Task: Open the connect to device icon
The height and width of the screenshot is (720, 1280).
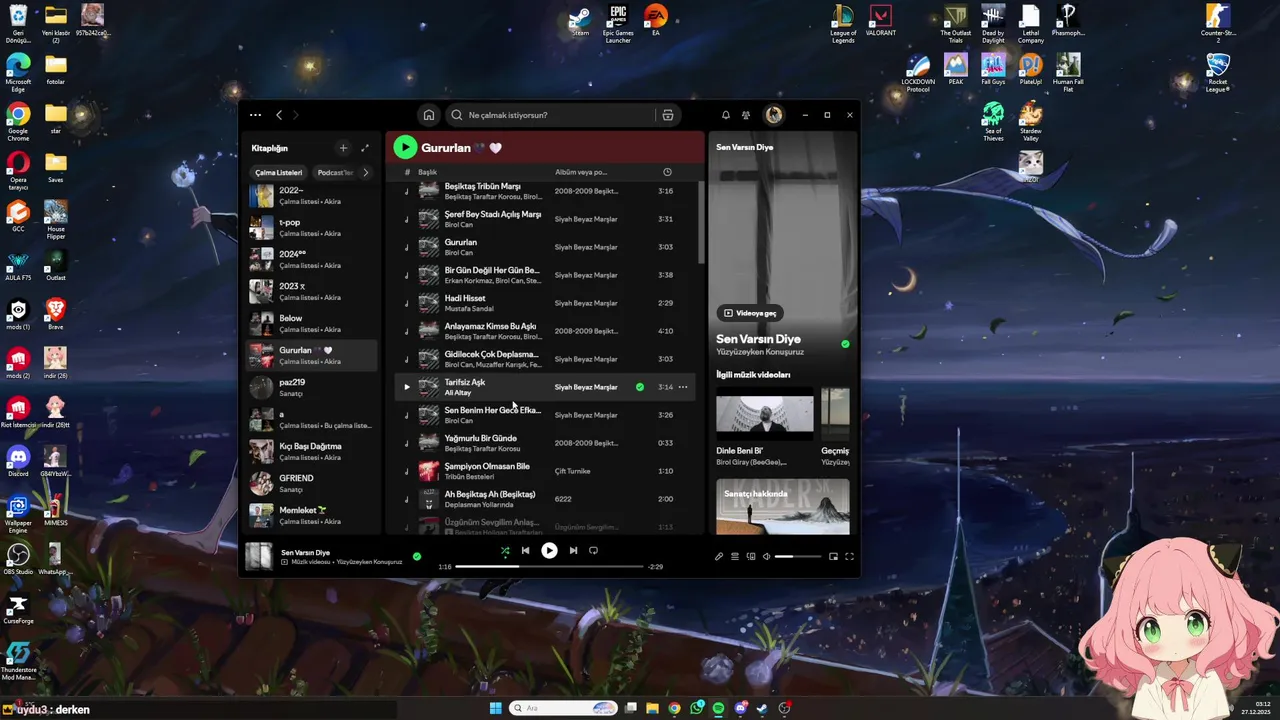Action: pyautogui.click(x=751, y=556)
